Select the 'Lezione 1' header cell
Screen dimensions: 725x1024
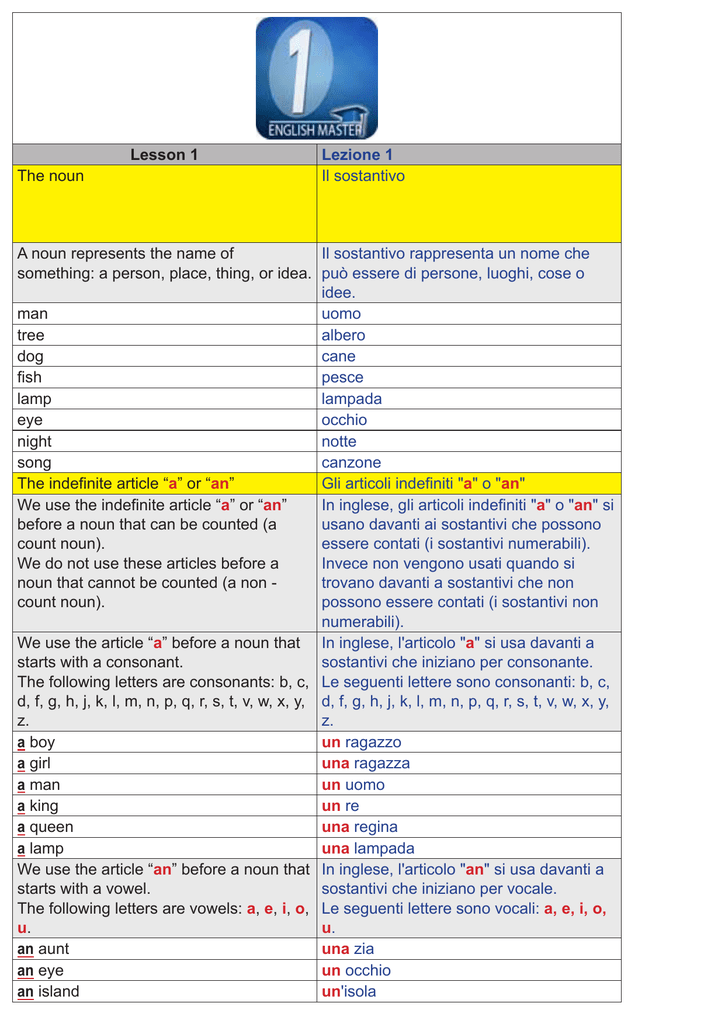pyautogui.click(x=469, y=155)
